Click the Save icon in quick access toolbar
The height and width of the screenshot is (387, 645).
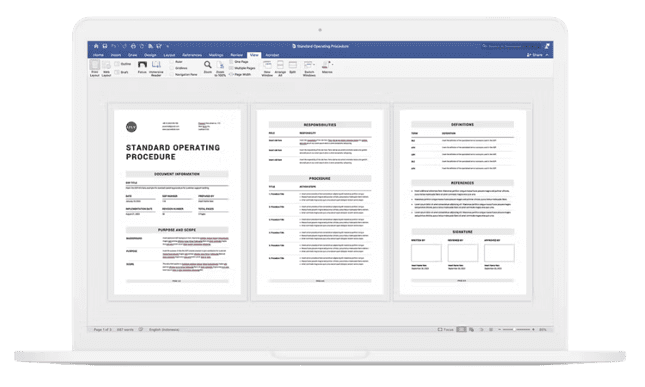pyautogui.click(x=105, y=46)
